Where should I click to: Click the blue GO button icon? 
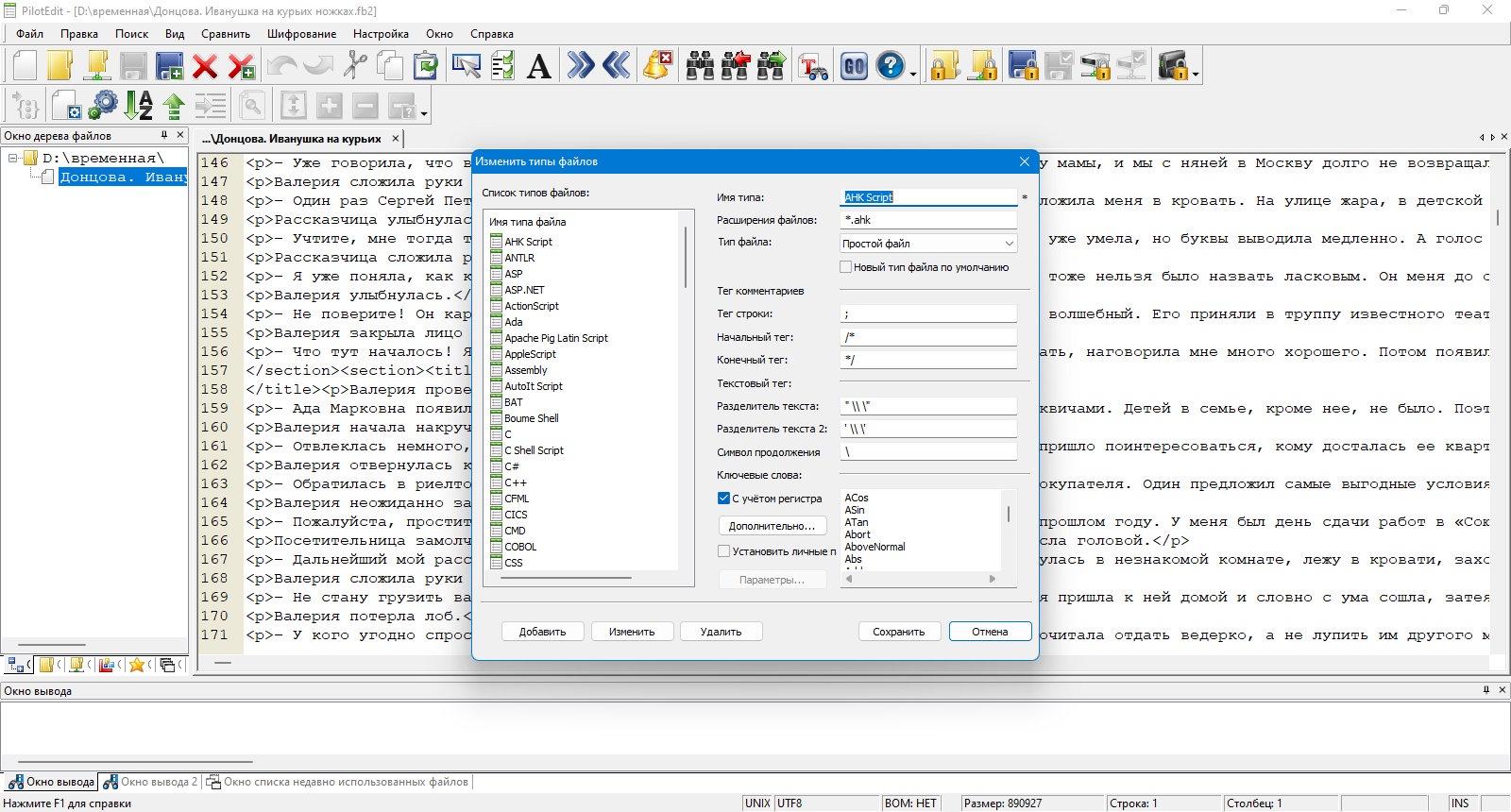pyautogui.click(x=854, y=66)
